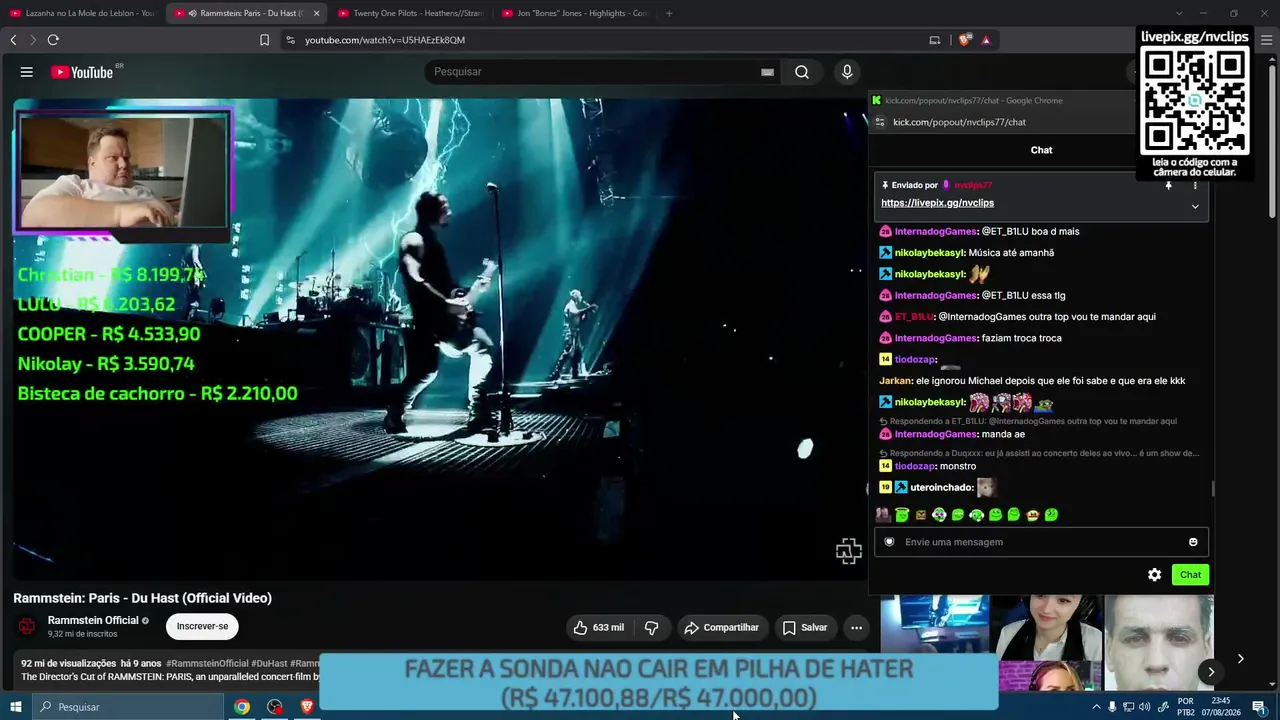
Task: Open the Rammstein Official channel avatar
Action: pos(27,627)
